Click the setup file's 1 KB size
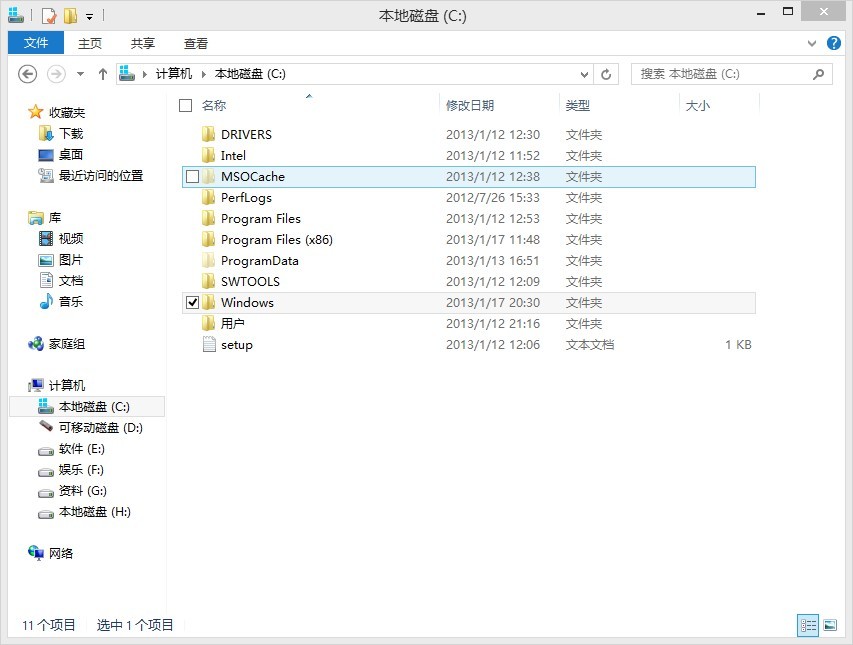The image size is (853, 645). (x=738, y=345)
